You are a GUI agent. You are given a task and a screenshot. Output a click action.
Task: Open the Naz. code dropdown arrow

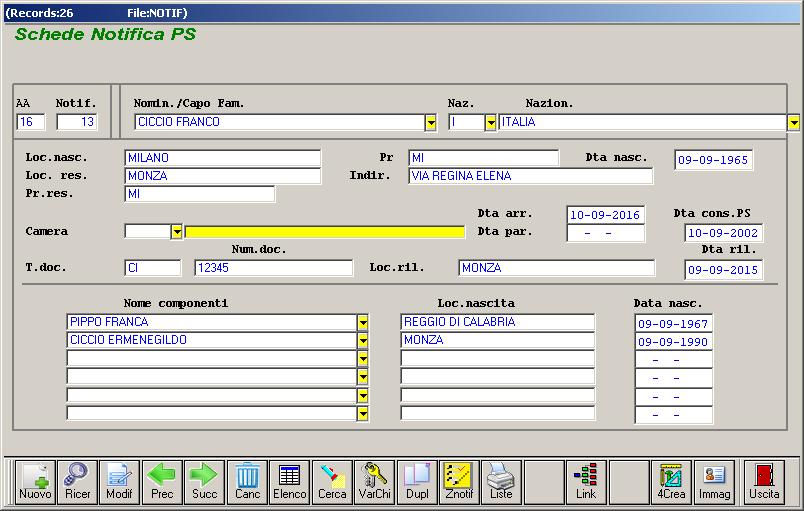tap(490, 122)
